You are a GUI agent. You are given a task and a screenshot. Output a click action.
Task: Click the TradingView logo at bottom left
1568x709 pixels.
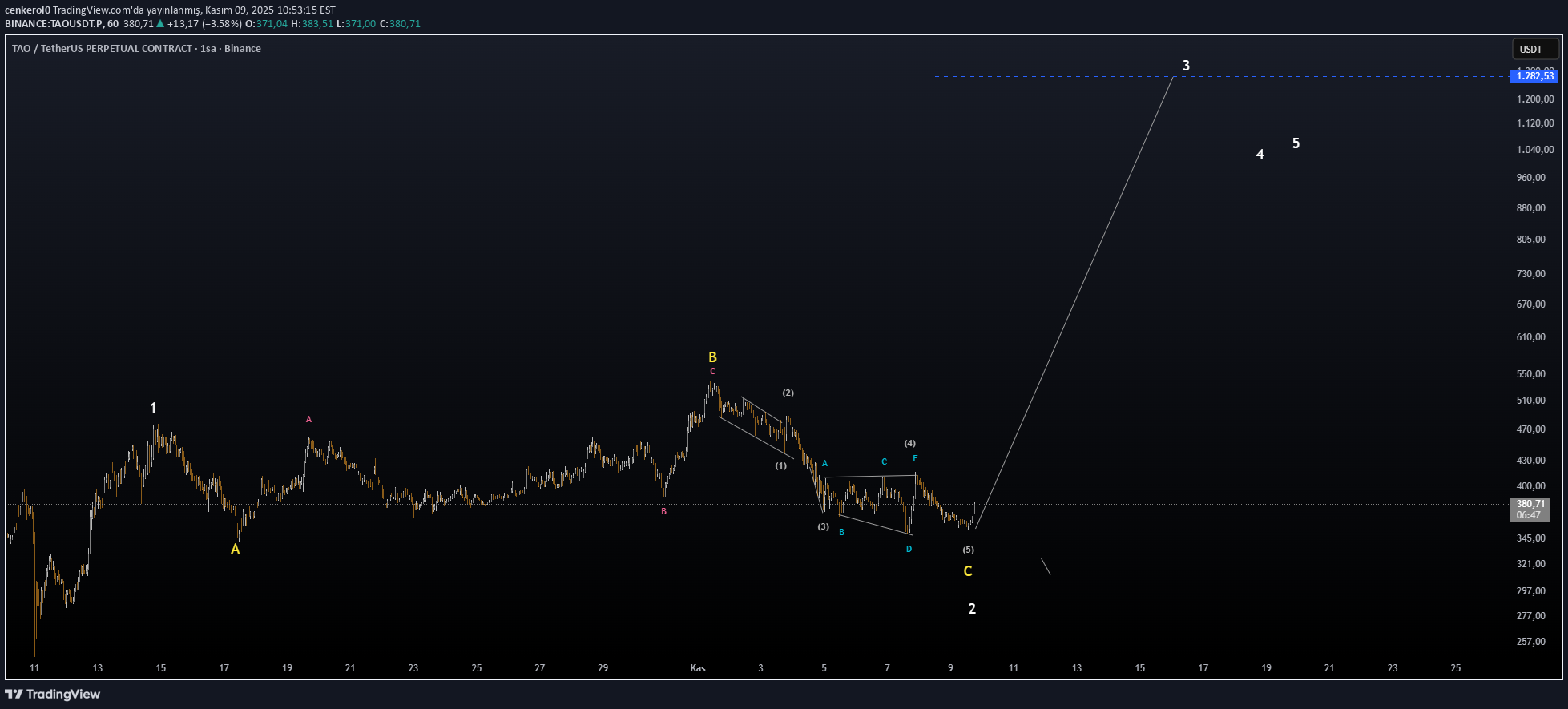point(53,694)
